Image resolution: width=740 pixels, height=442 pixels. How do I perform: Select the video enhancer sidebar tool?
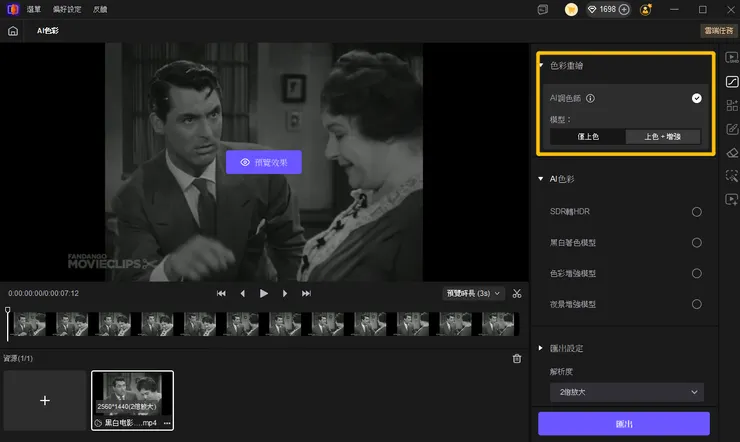tap(732, 58)
